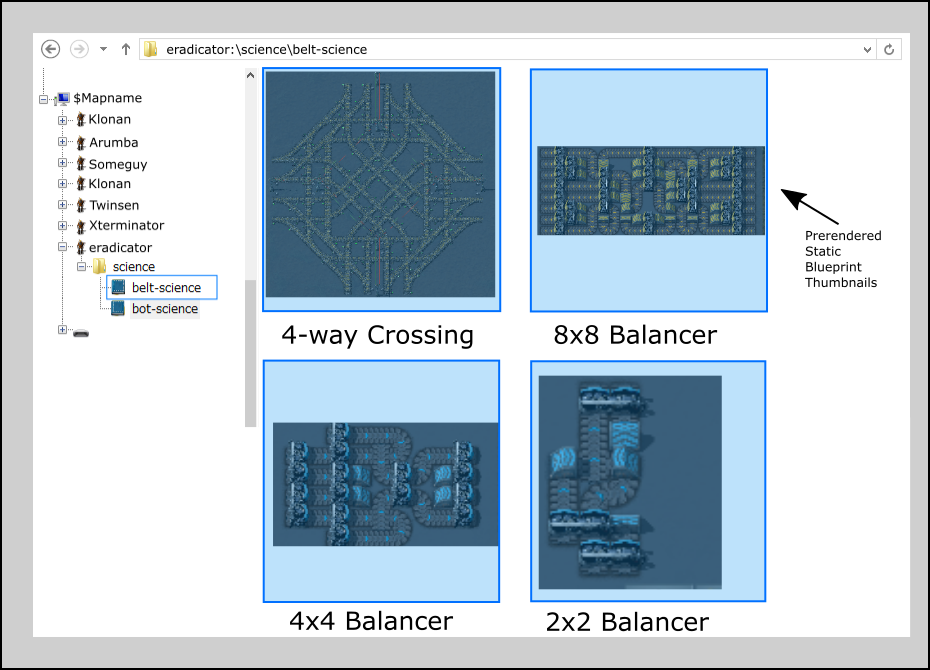This screenshot has width=930, height=670.
Task: Click the Twinsen character icon
Action: click(81, 205)
